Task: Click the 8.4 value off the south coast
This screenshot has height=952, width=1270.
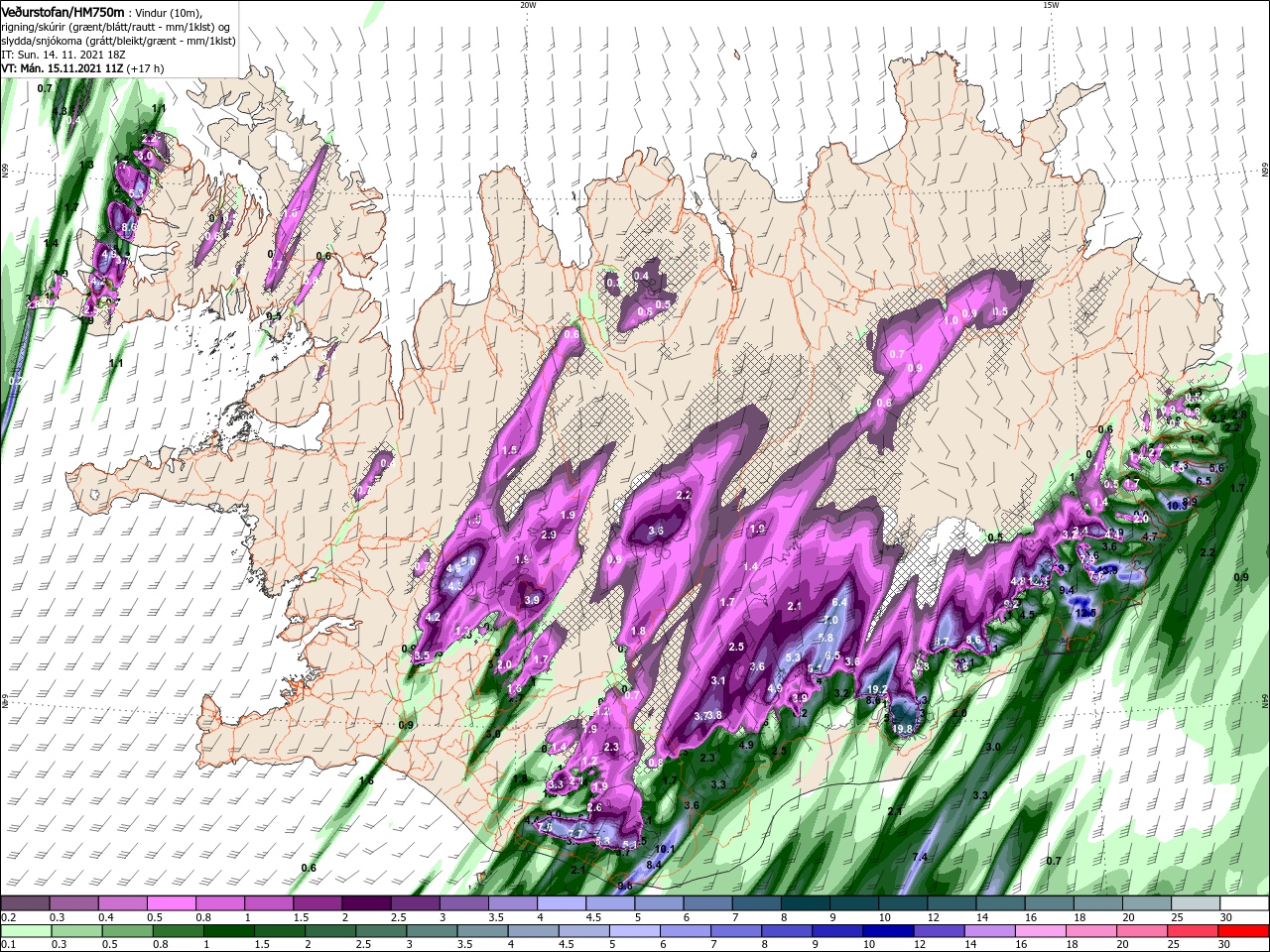Action: (654, 865)
